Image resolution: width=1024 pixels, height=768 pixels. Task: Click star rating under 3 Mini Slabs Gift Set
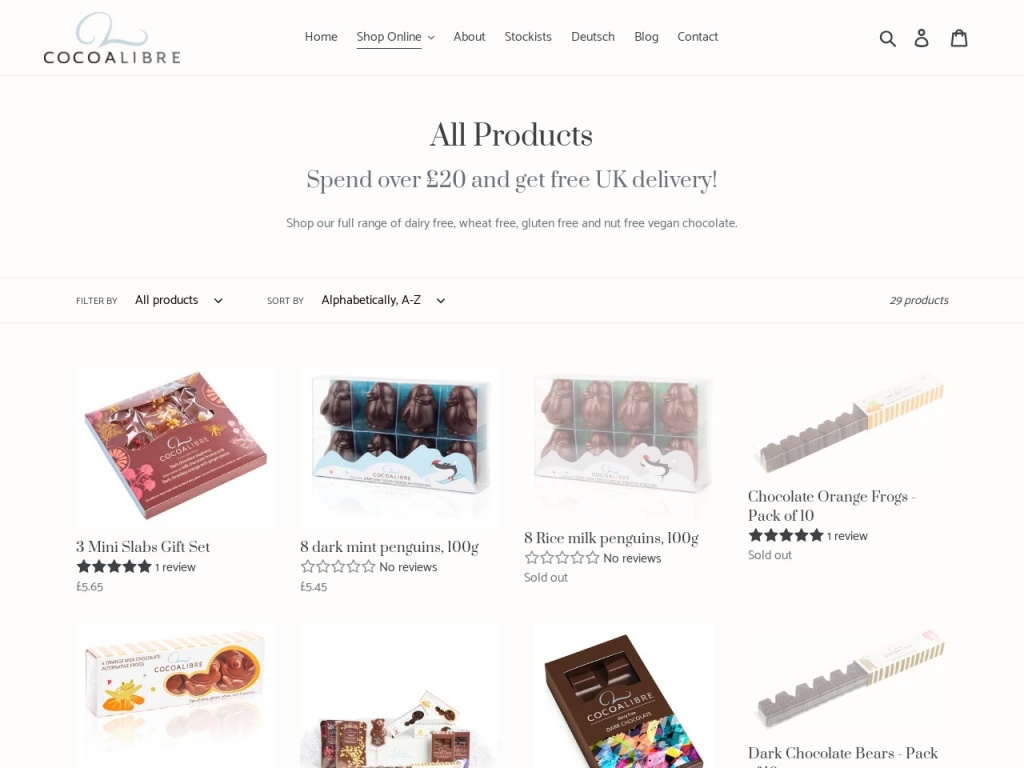tap(114, 567)
